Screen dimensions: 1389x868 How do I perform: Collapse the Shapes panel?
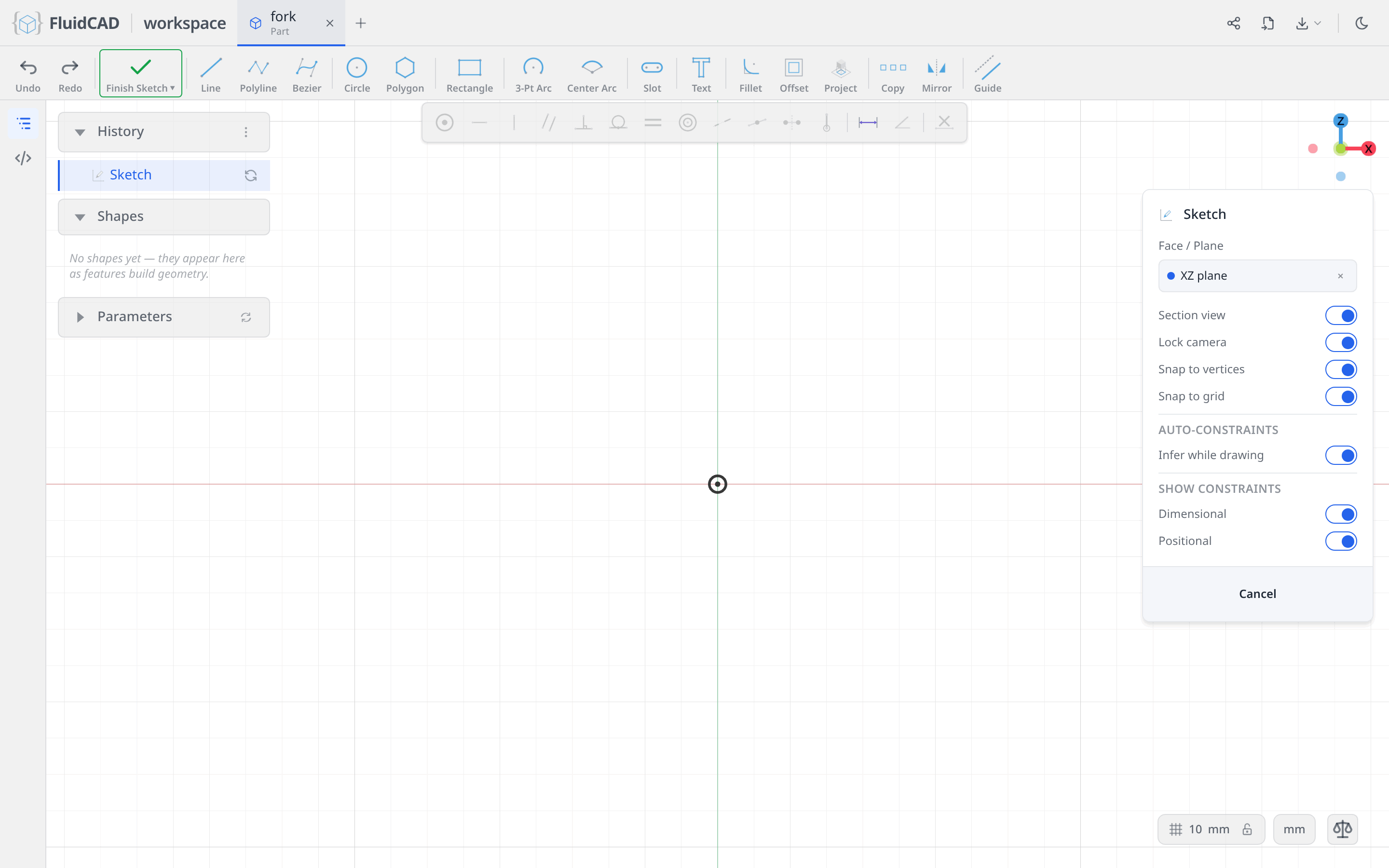(x=81, y=217)
